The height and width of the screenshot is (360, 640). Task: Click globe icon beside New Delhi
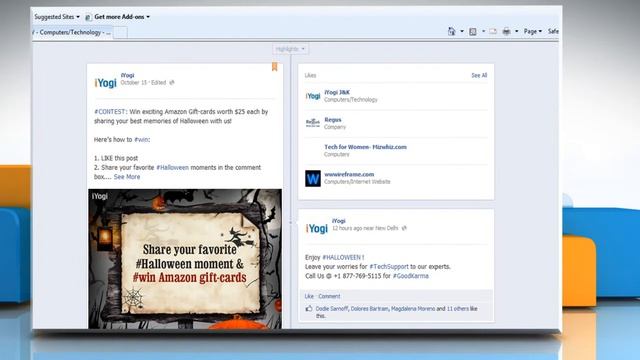click(404, 228)
